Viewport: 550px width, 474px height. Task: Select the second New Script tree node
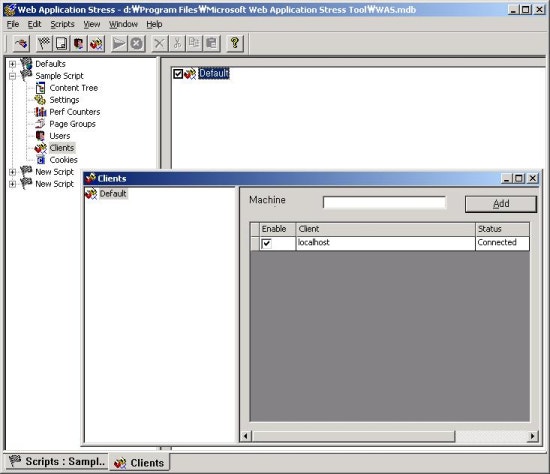click(54, 184)
